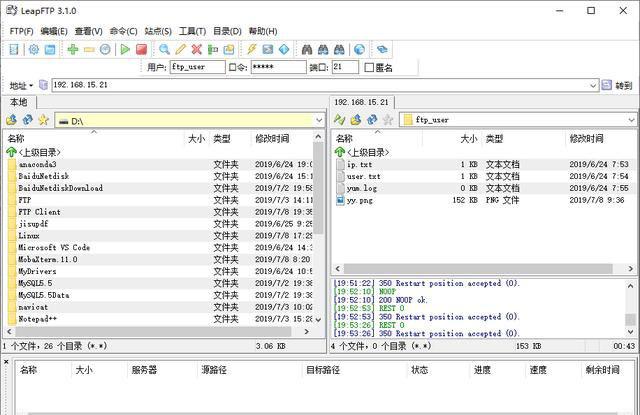Click the go-to button icon beside 转到
Screen dimensions: 640x415
pos(607,85)
